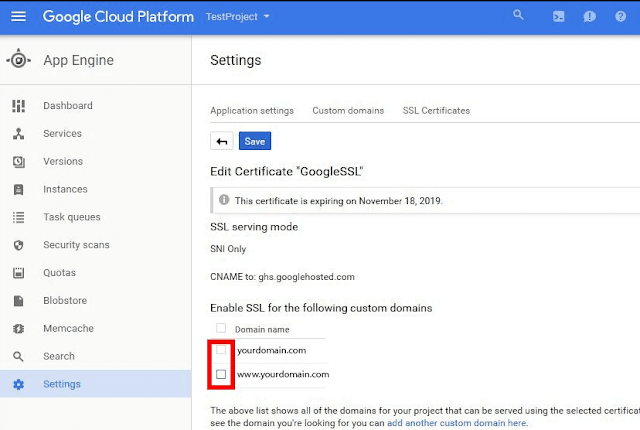Screen dimensions: 640x430
Task: Save the certificate changes
Action: click(255, 141)
